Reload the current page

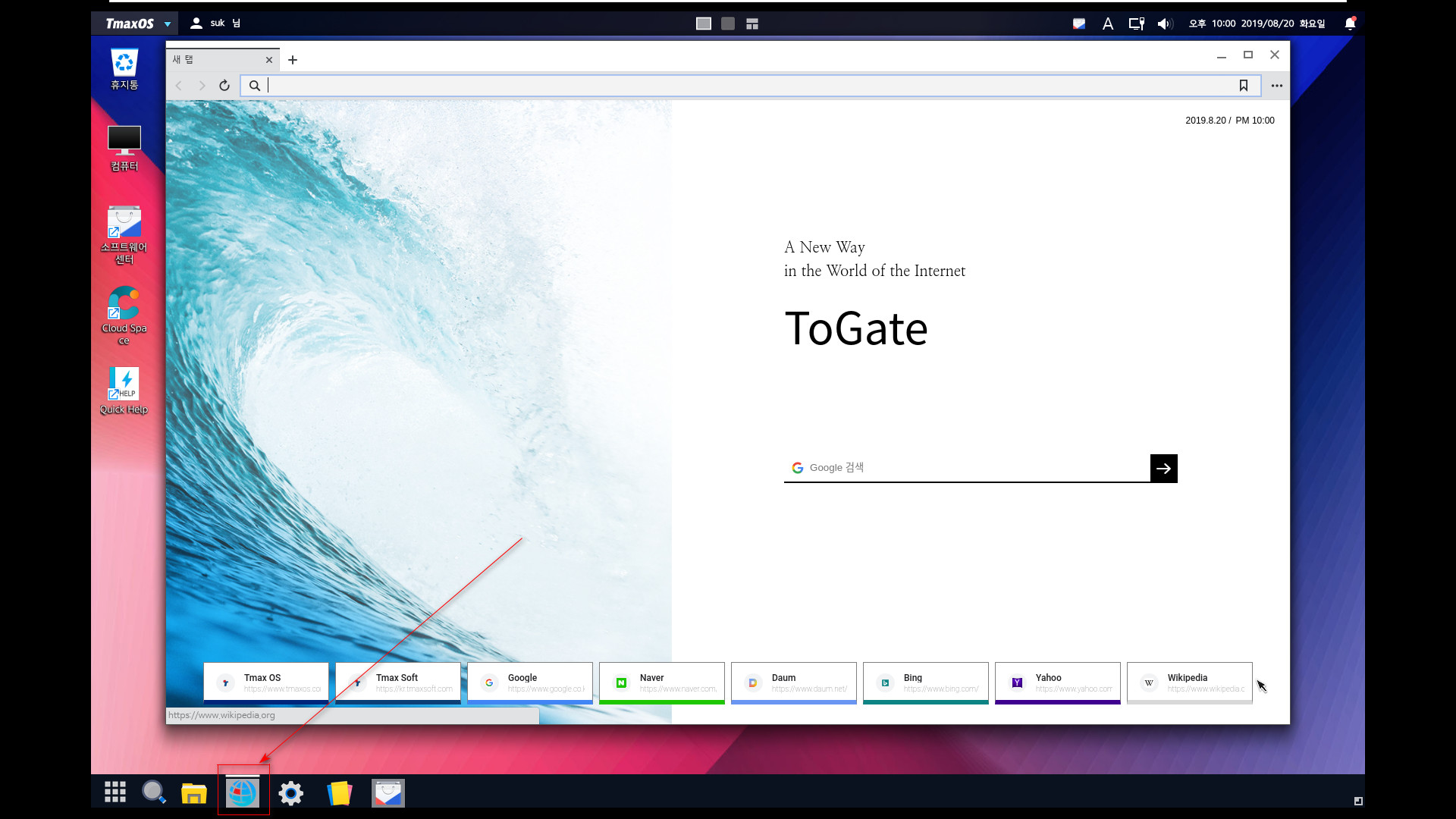tap(224, 86)
